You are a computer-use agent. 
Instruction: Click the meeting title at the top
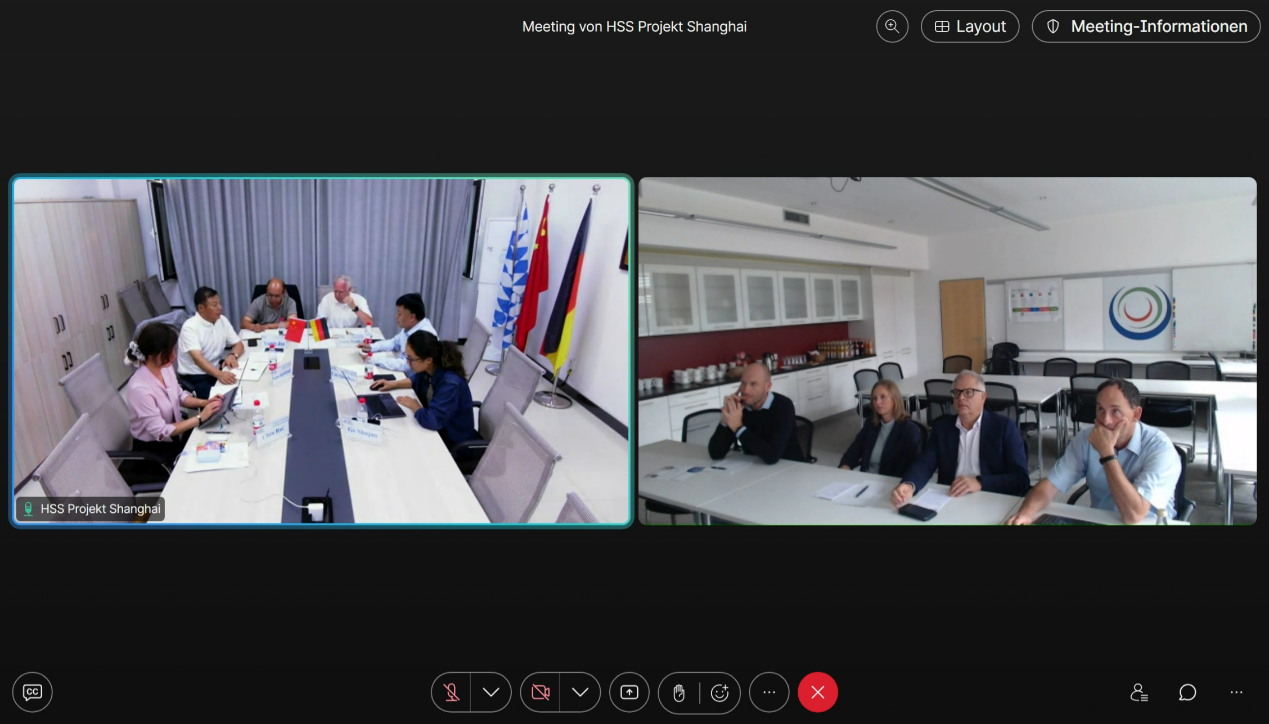tap(634, 27)
